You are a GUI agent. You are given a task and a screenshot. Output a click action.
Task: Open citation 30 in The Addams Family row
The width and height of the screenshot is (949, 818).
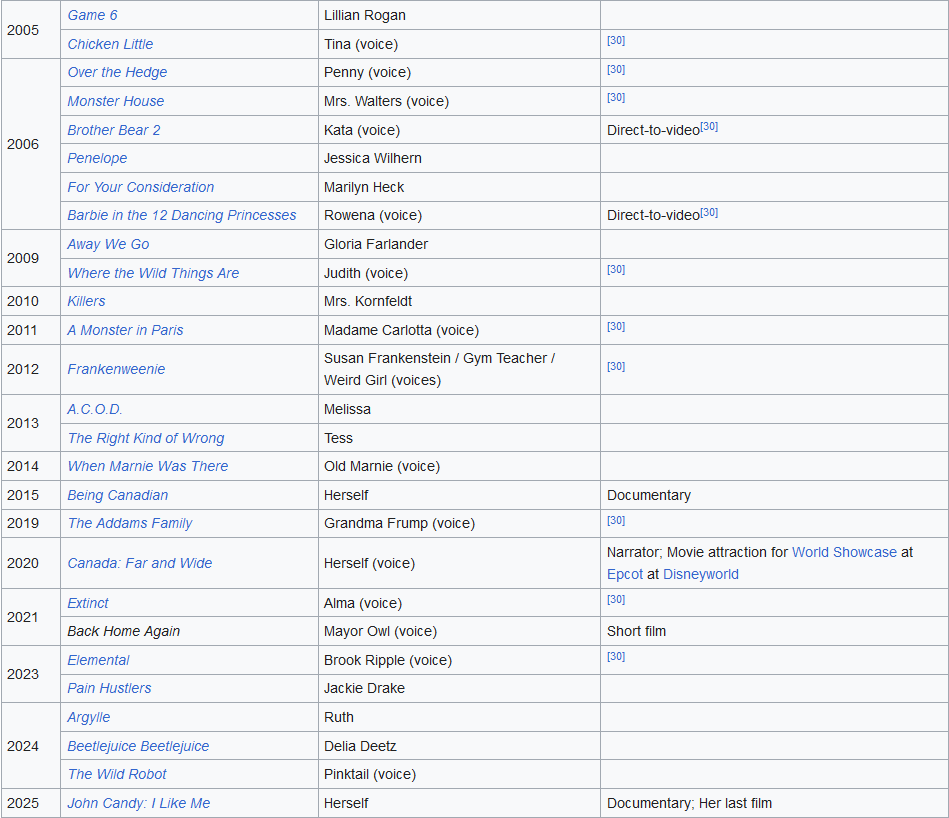(x=616, y=520)
